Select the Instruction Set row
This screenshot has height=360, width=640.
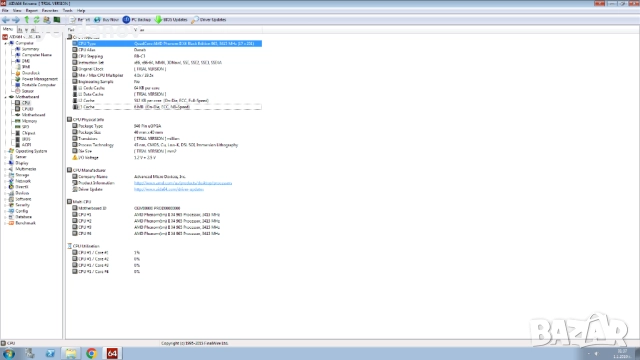pyautogui.click(x=167, y=62)
